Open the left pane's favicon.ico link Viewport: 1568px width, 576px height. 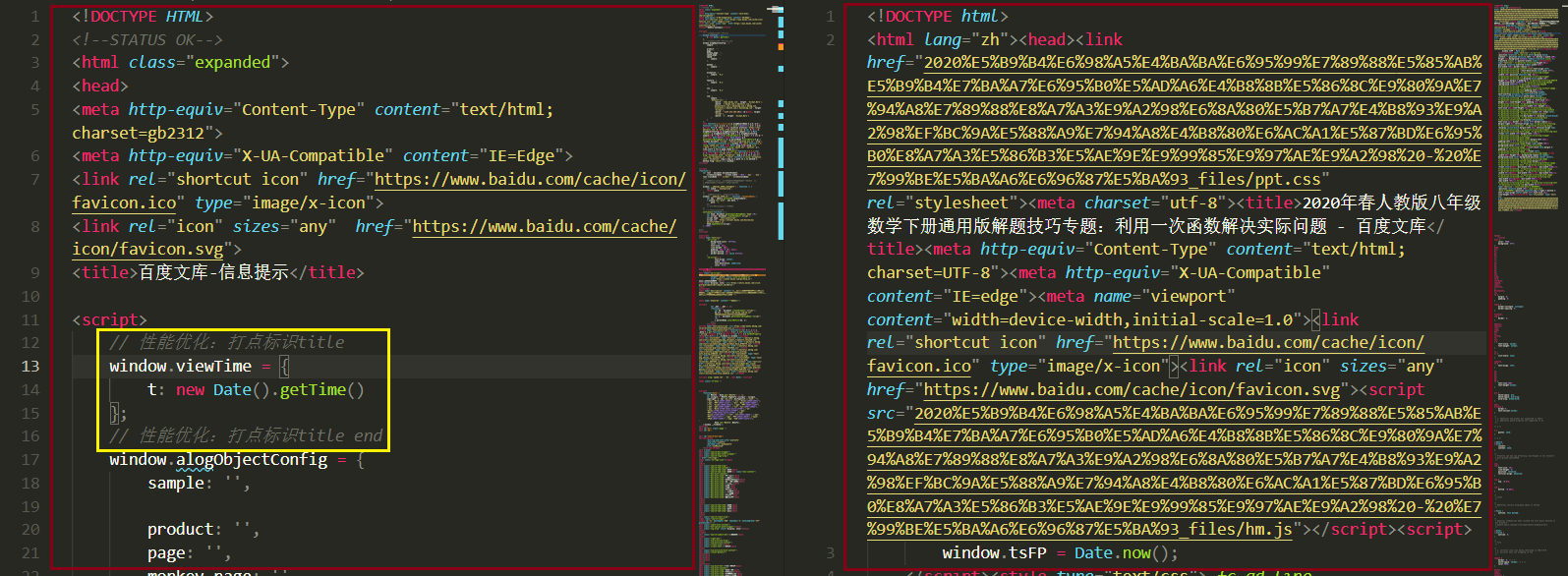point(124,202)
